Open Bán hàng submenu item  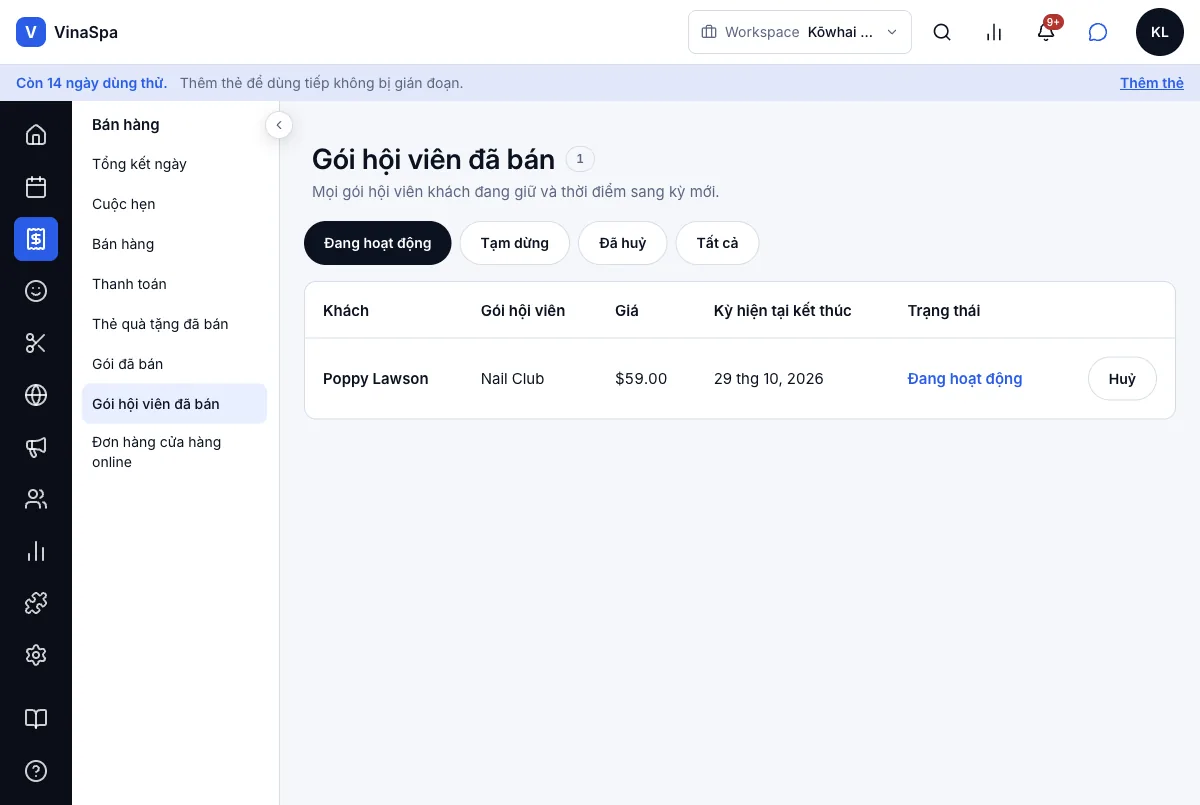(174, 244)
